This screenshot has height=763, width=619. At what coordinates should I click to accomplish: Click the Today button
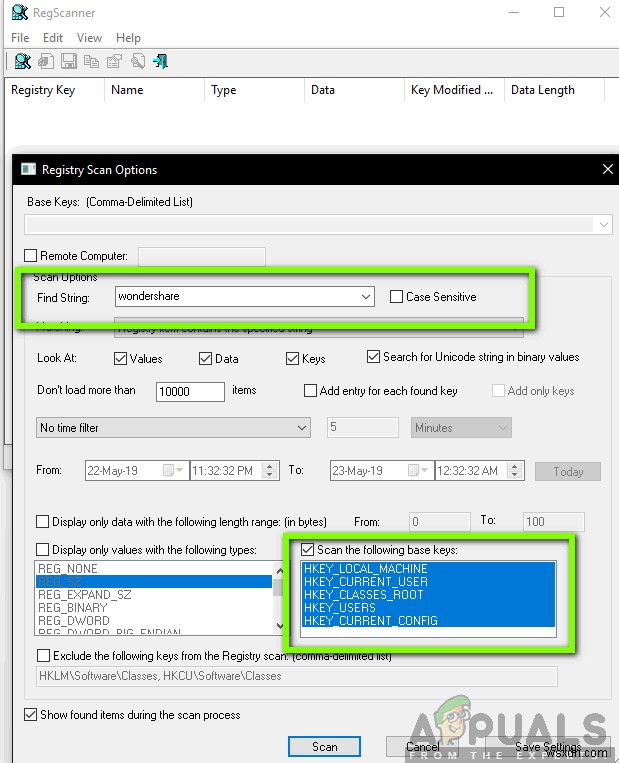coord(568,472)
